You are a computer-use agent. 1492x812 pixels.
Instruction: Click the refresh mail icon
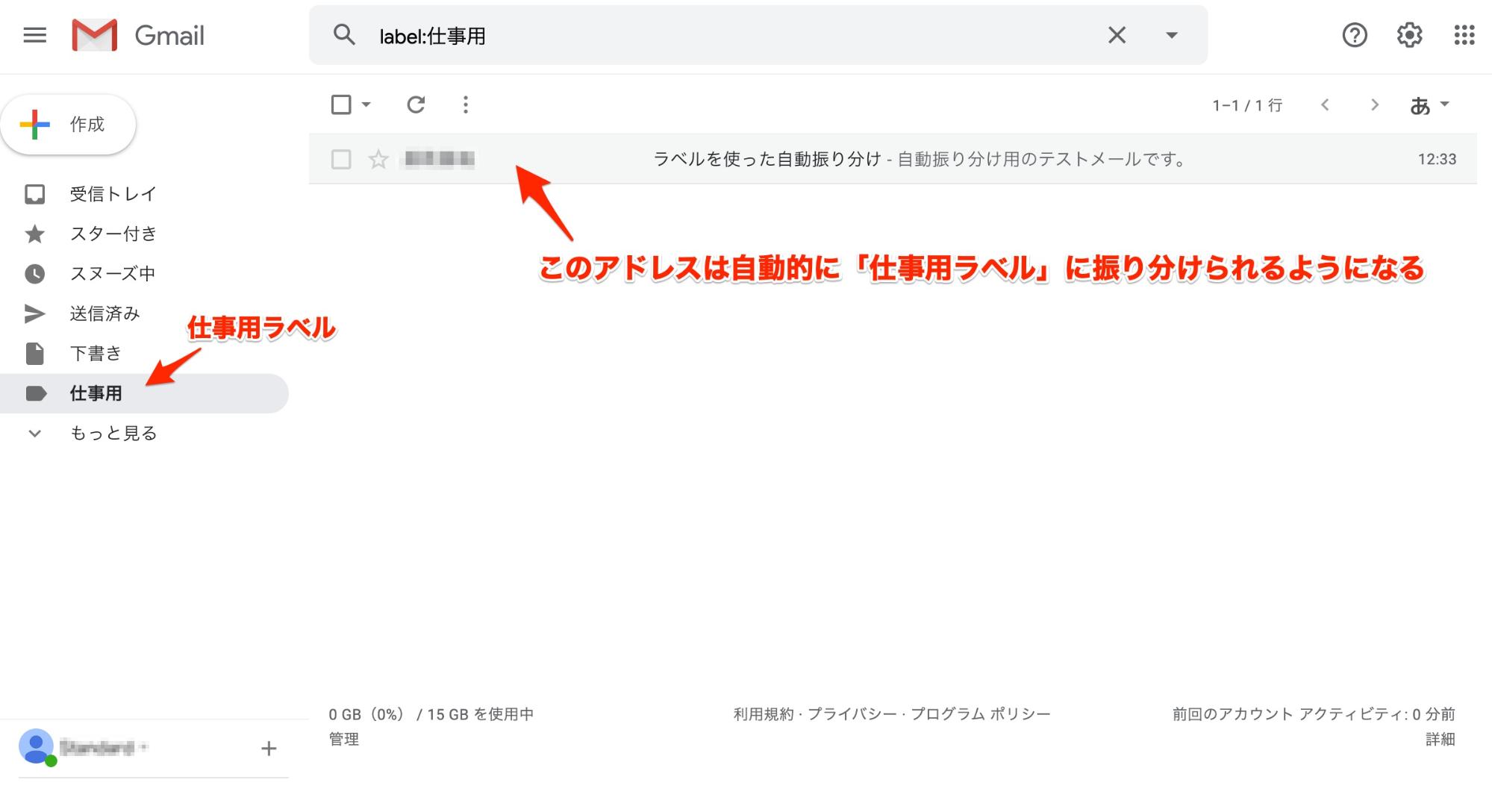(x=416, y=104)
